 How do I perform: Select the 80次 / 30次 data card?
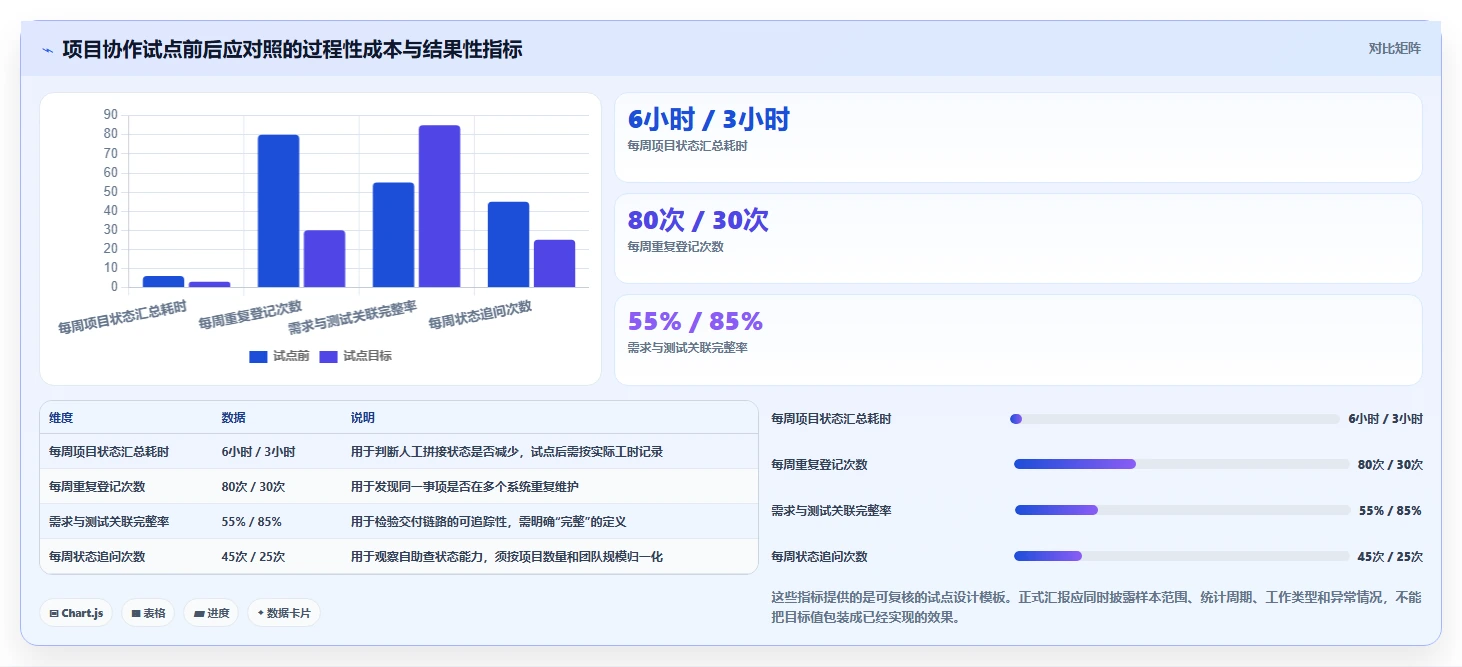pyautogui.click(x=1018, y=239)
